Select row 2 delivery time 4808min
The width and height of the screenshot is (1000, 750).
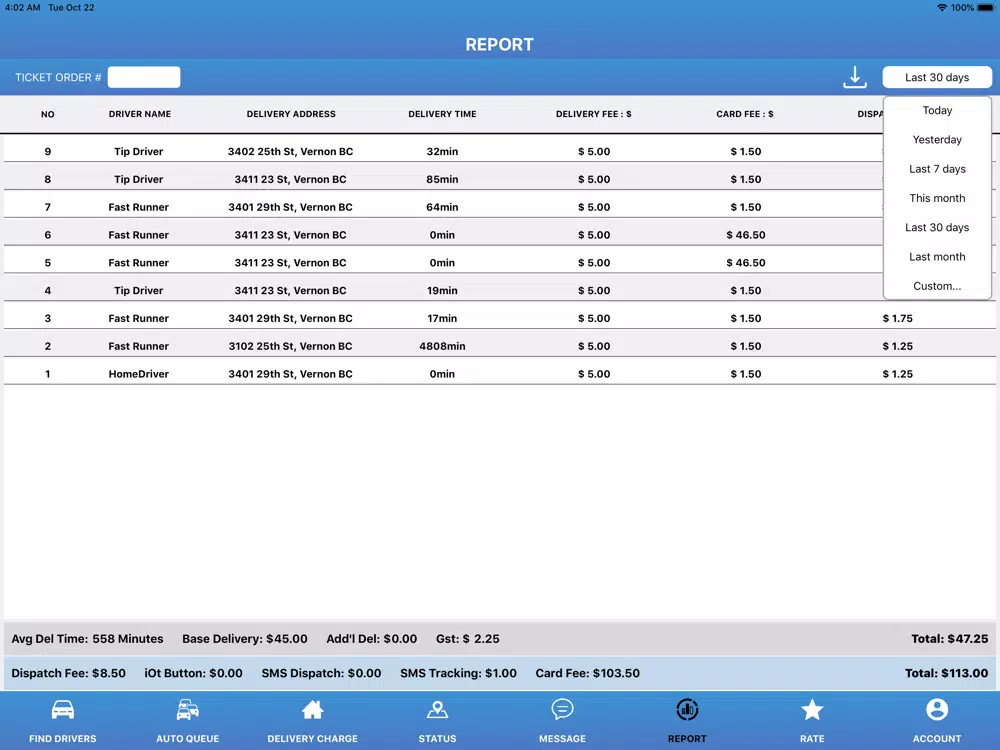442,346
